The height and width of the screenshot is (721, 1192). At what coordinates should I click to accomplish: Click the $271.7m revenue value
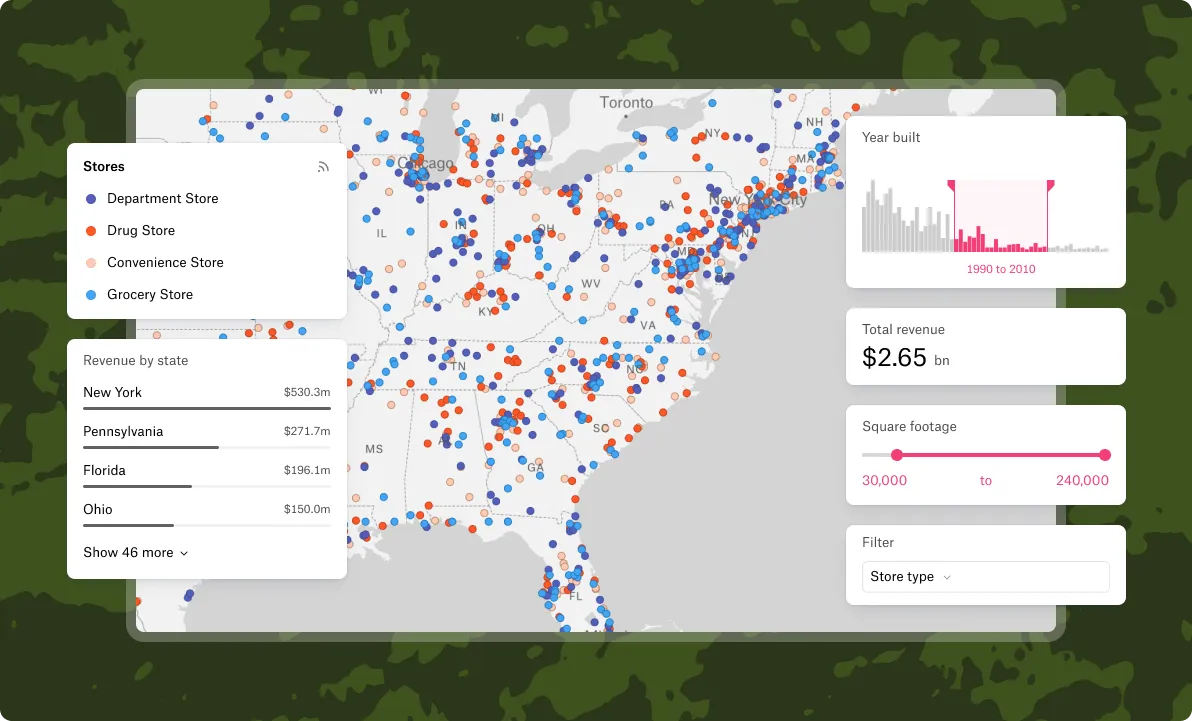pos(307,431)
